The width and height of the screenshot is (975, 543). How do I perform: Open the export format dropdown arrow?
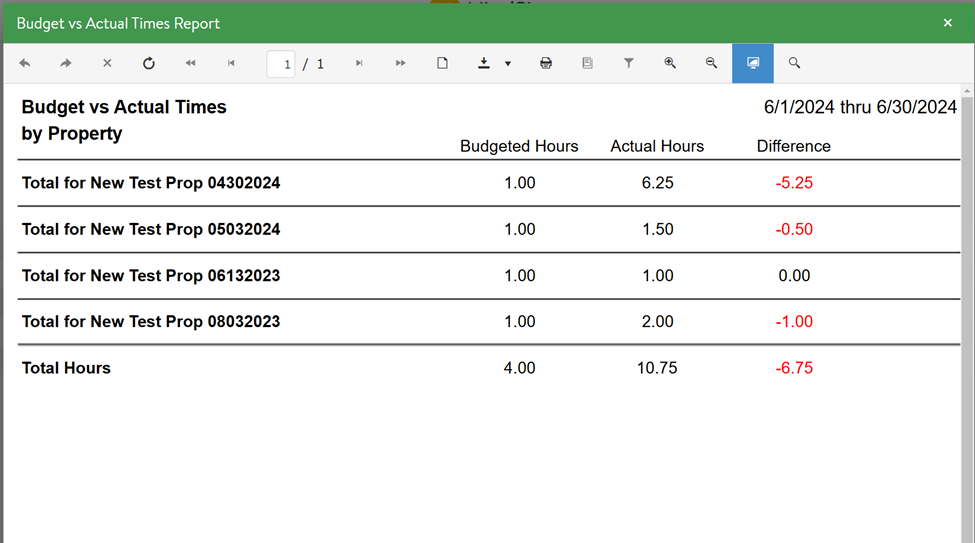pos(507,63)
